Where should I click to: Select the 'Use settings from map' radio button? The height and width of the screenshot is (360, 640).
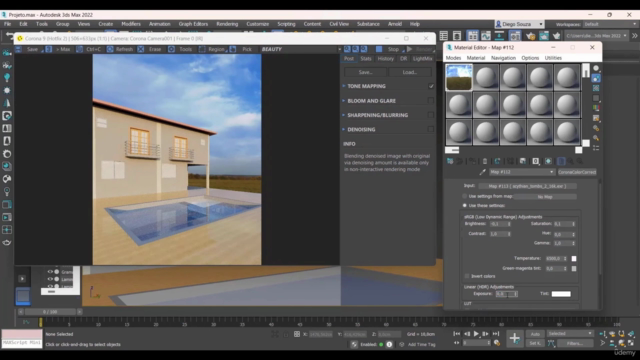[464, 196]
